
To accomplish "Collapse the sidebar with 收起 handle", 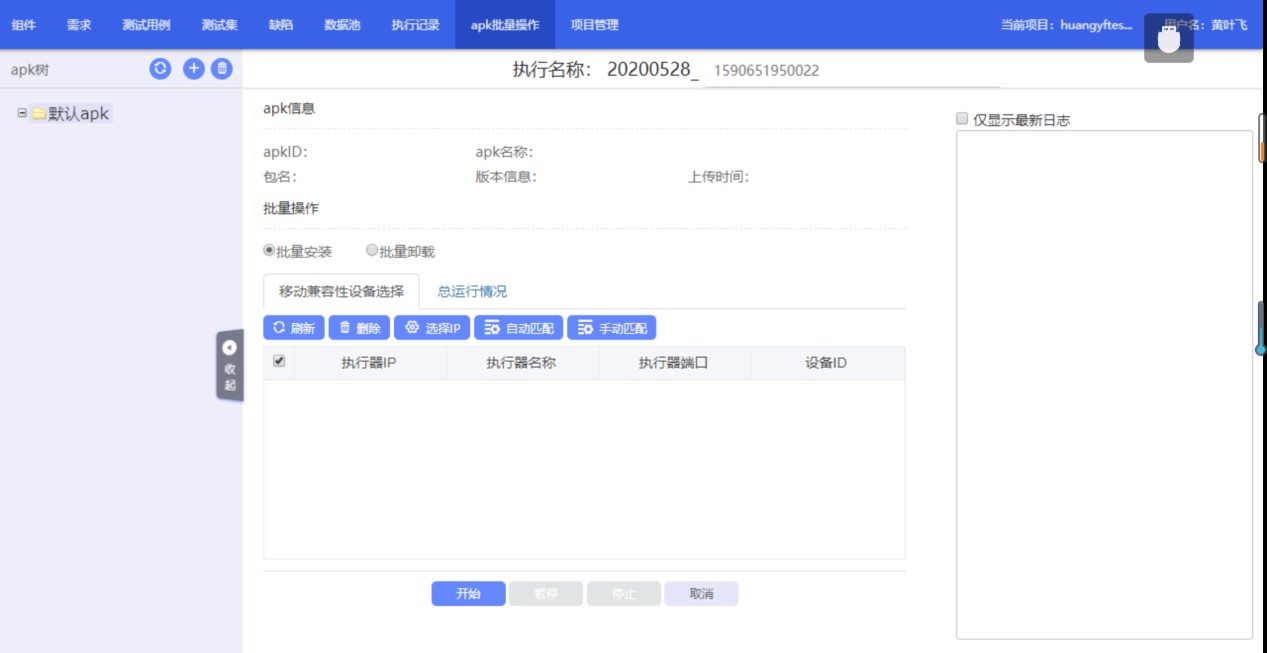I will coord(230,365).
